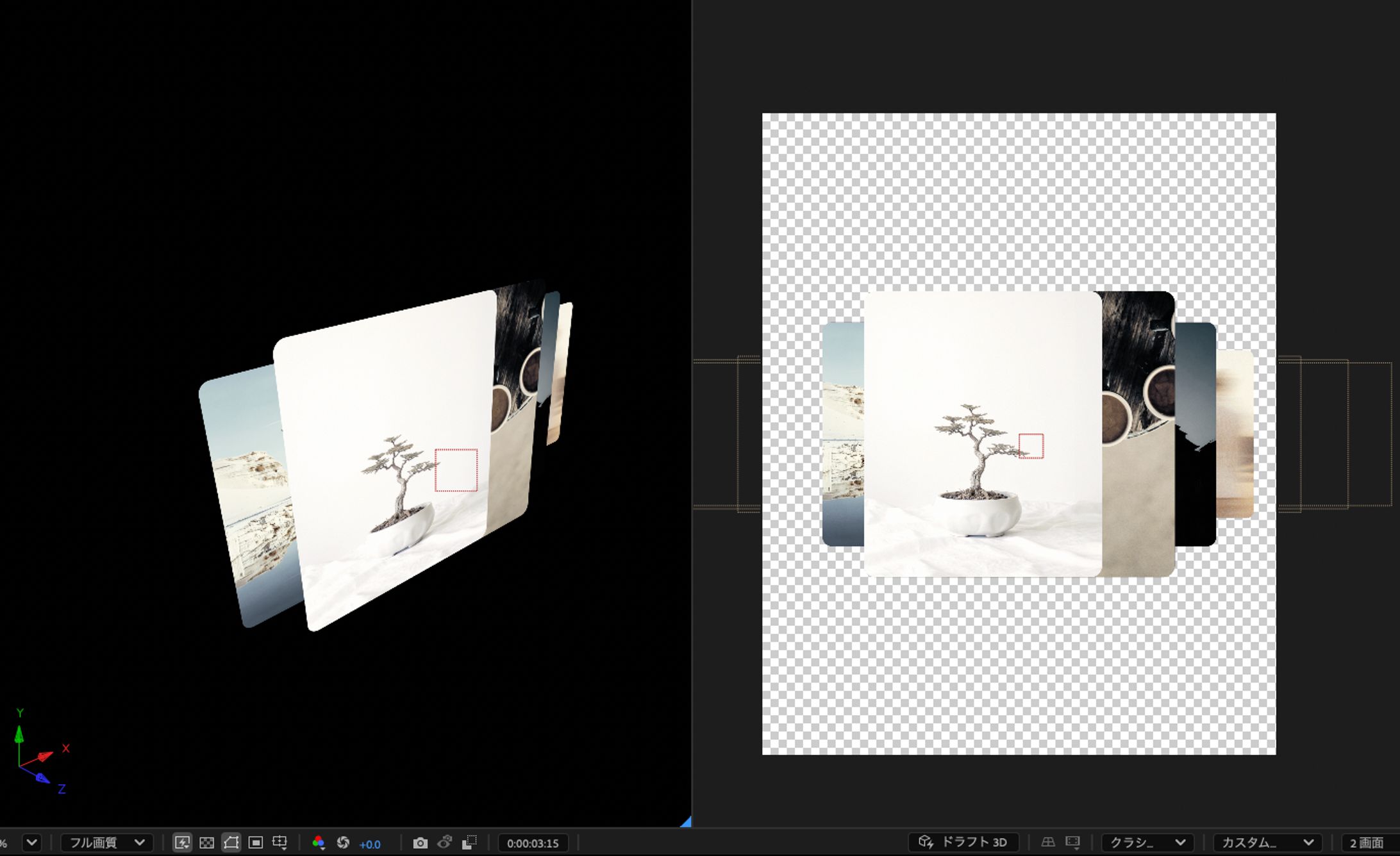Toggle the ドラフト 3D button
The width and height of the screenshot is (1400, 856).
[x=963, y=842]
